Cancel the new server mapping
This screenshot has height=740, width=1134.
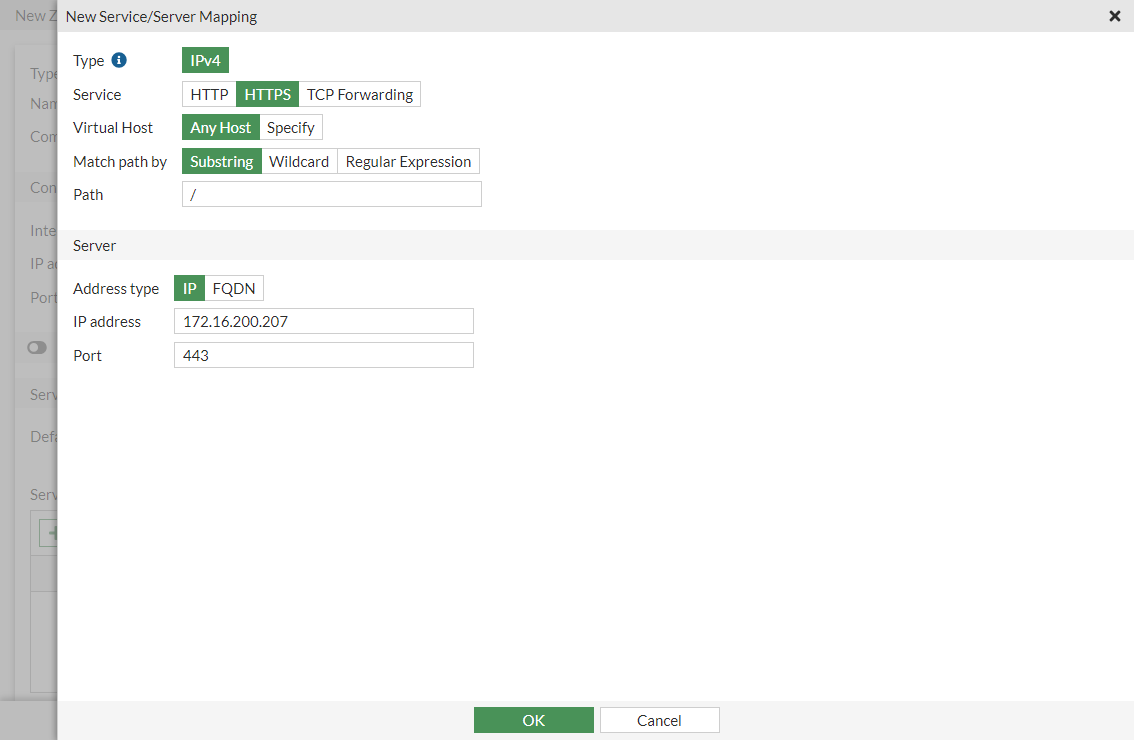click(659, 720)
